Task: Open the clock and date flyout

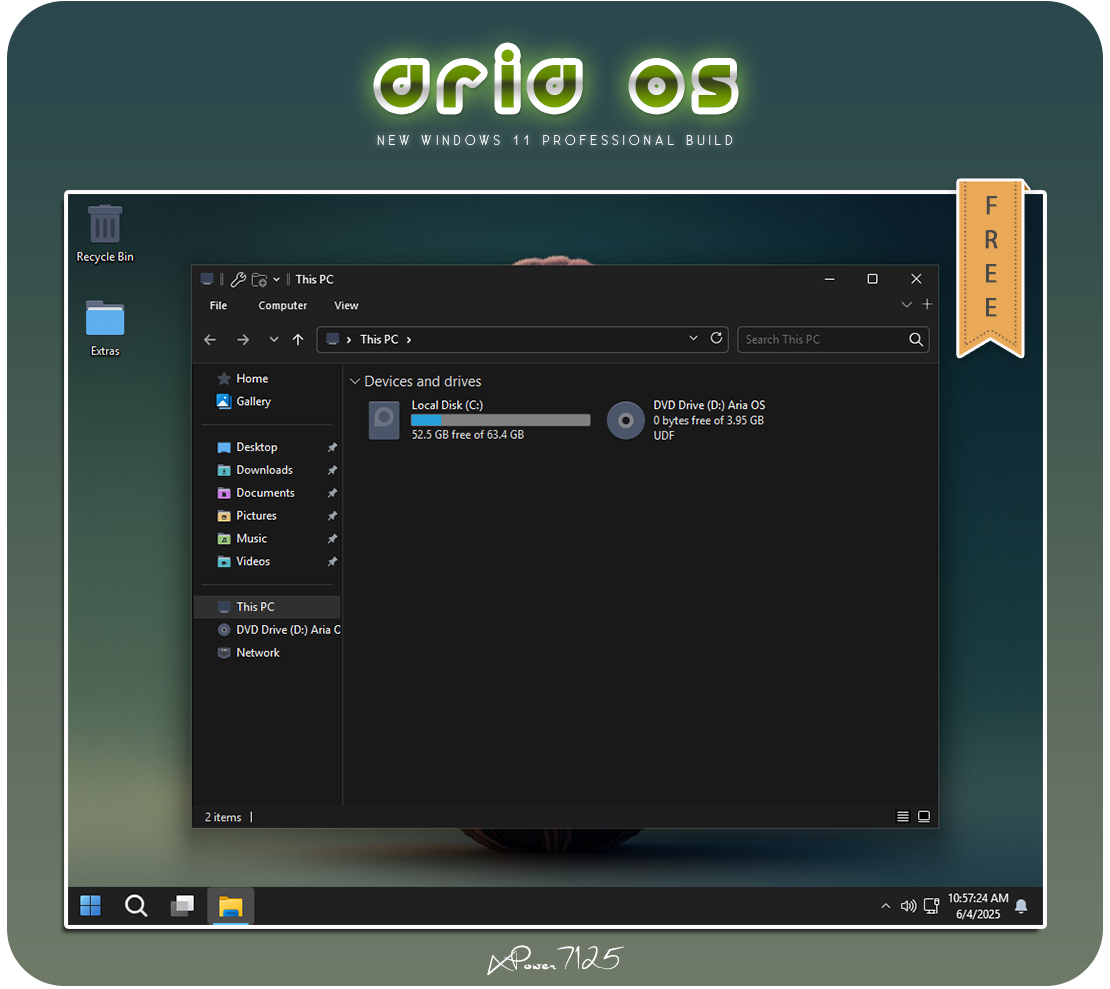Action: (978, 906)
